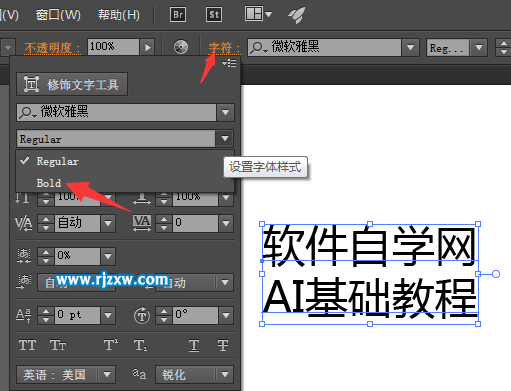This screenshot has height=391, width=511.
Task: Open the opacity slider arrow
Action: click(x=147, y=47)
